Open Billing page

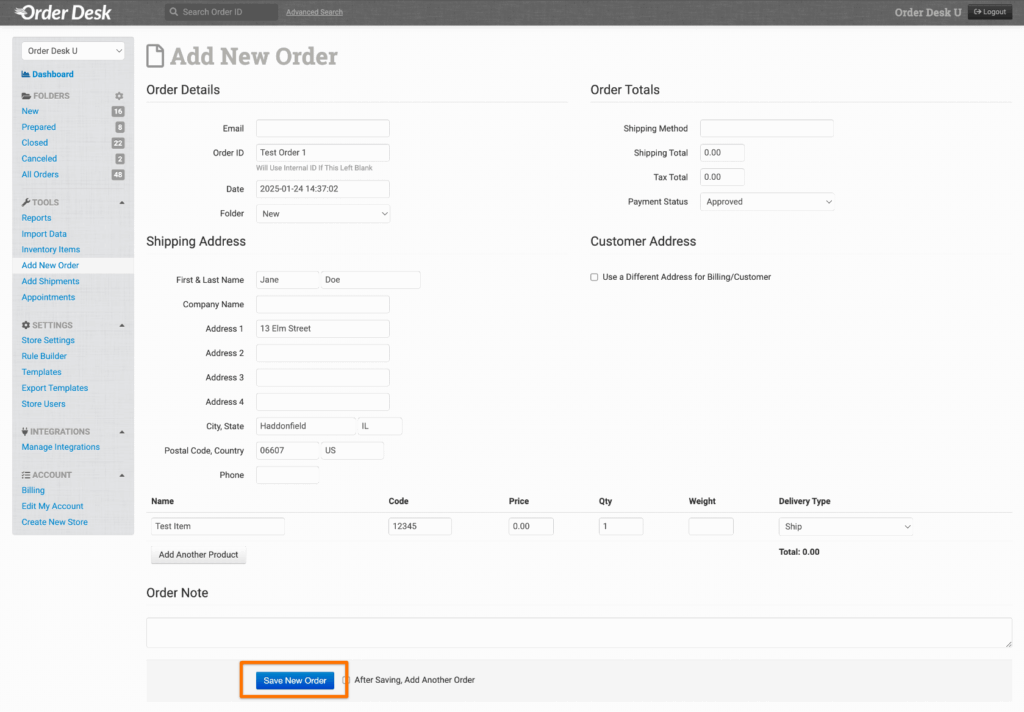pyautogui.click(x=33, y=491)
